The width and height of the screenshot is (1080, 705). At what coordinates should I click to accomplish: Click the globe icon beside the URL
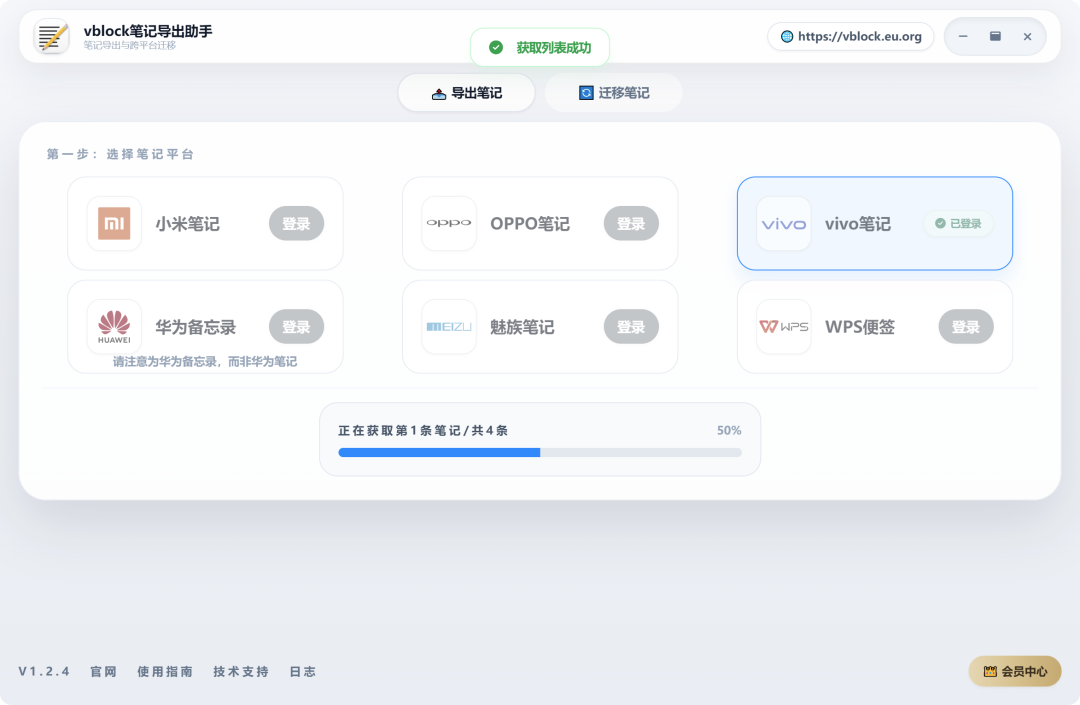787,36
